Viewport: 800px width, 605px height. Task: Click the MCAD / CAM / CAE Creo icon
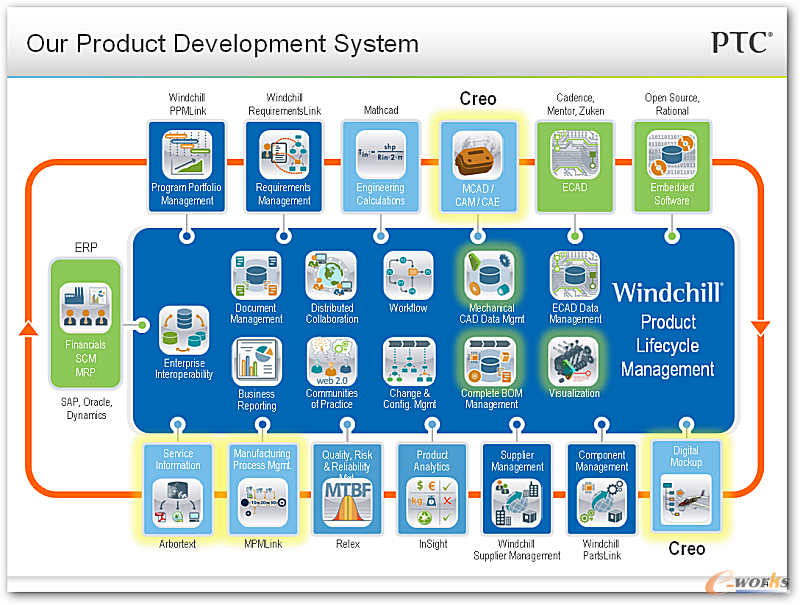coord(478,154)
